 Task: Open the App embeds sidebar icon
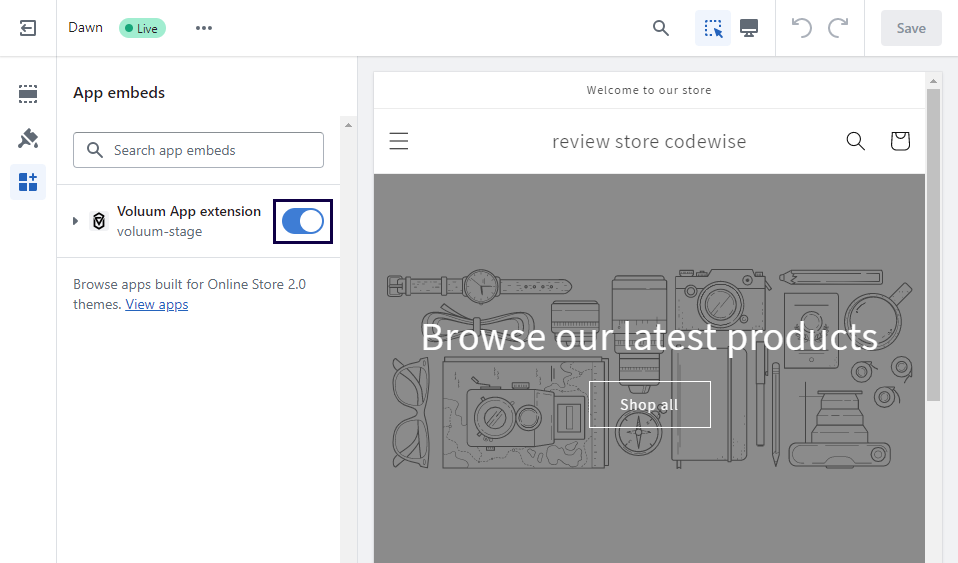(28, 182)
